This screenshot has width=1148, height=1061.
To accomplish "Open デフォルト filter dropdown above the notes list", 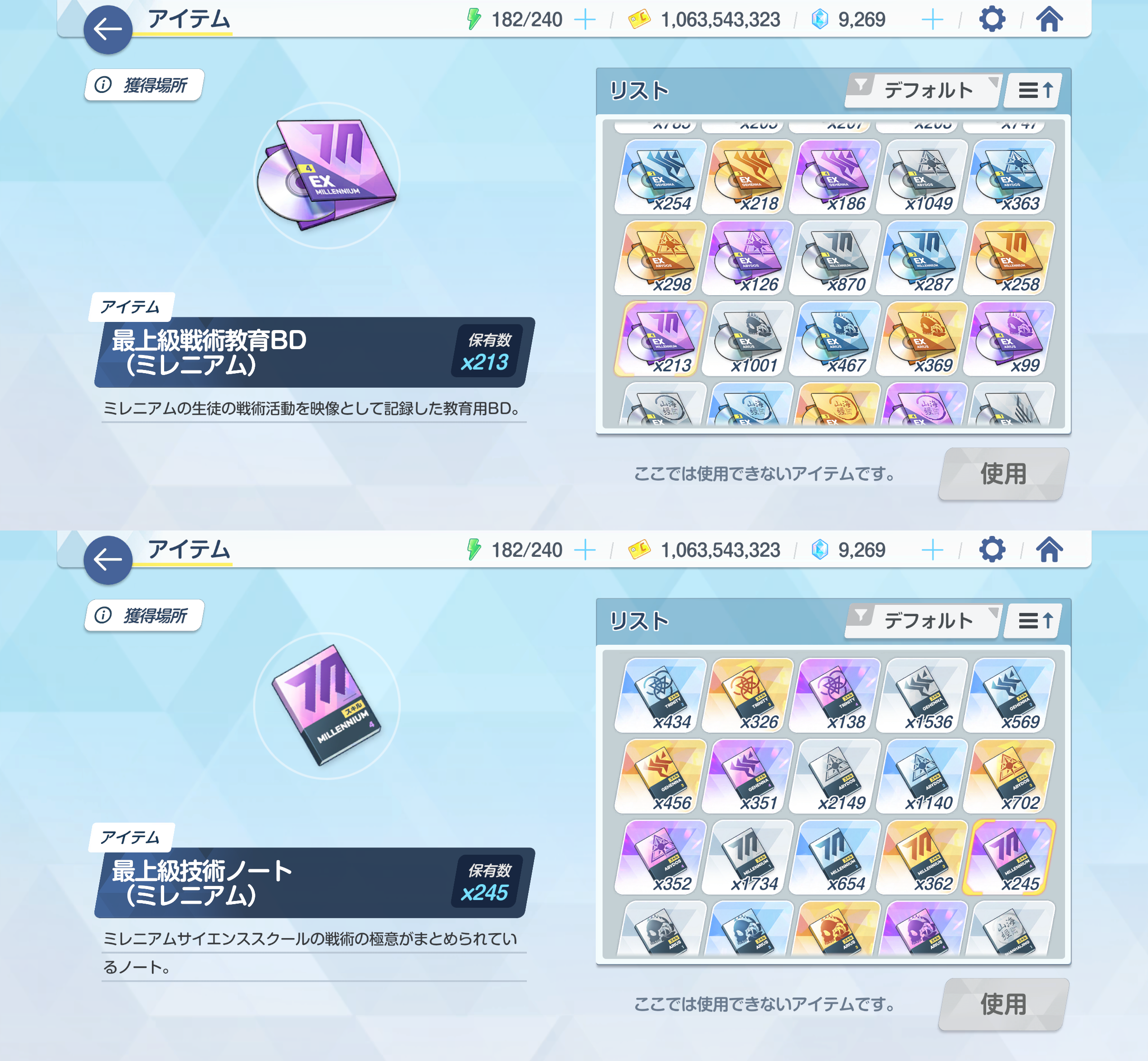I will coord(923,621).
